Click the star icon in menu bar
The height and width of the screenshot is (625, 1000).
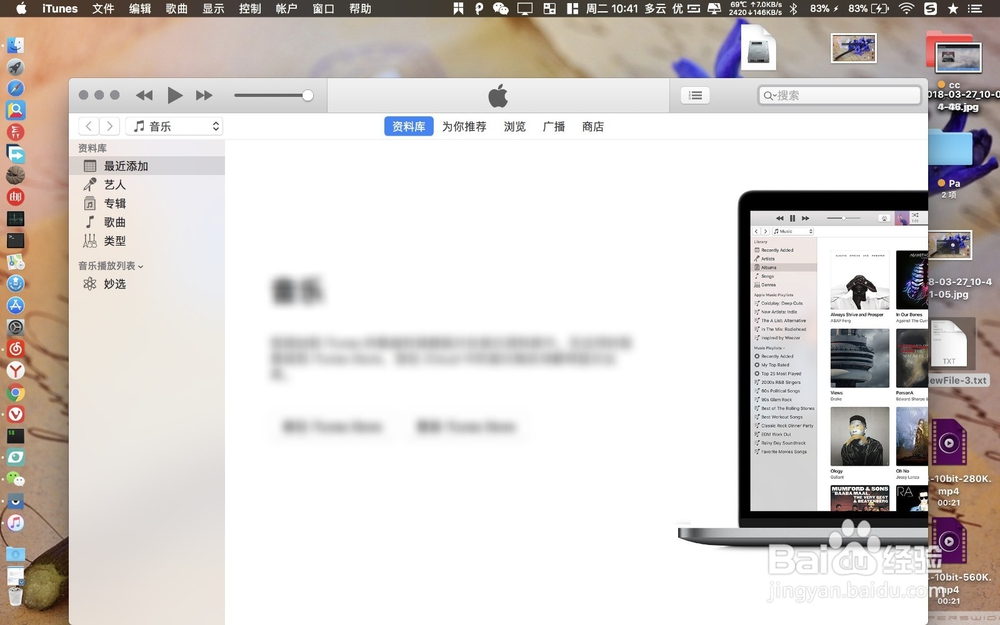[x=953, y=8]
